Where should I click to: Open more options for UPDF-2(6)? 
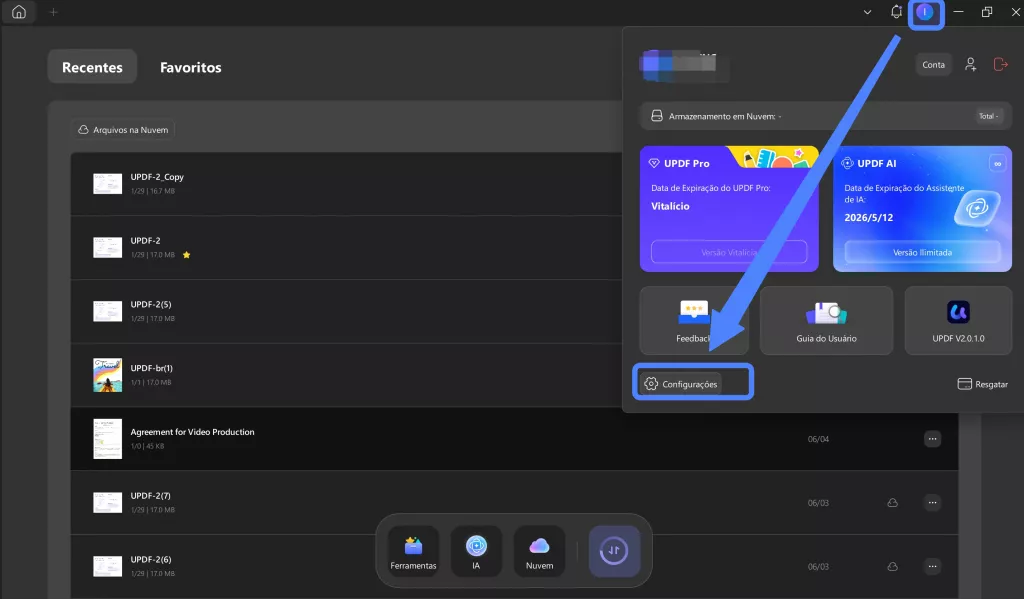pyautogui.click(x=933, y=566)
